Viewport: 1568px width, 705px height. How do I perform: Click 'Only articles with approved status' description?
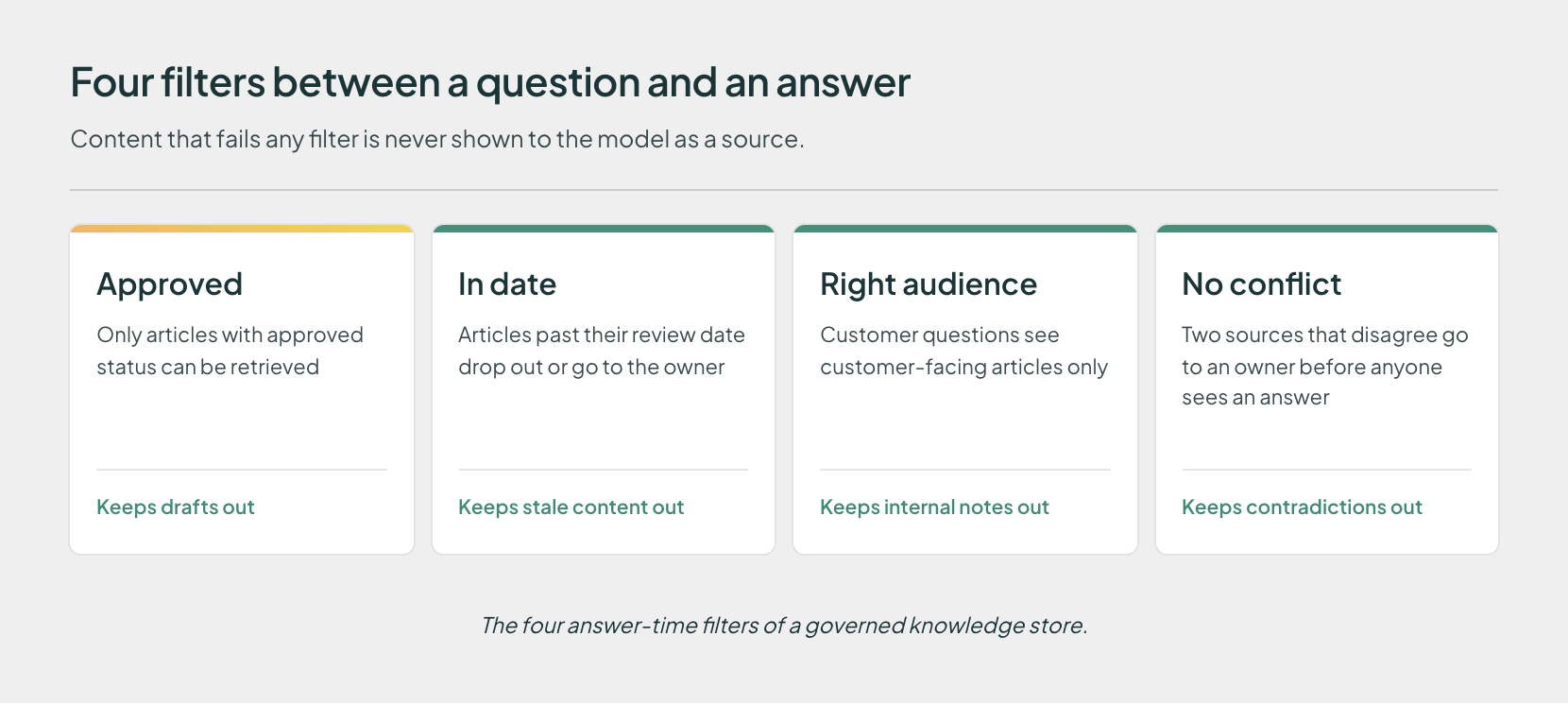(x=230, y=351)
